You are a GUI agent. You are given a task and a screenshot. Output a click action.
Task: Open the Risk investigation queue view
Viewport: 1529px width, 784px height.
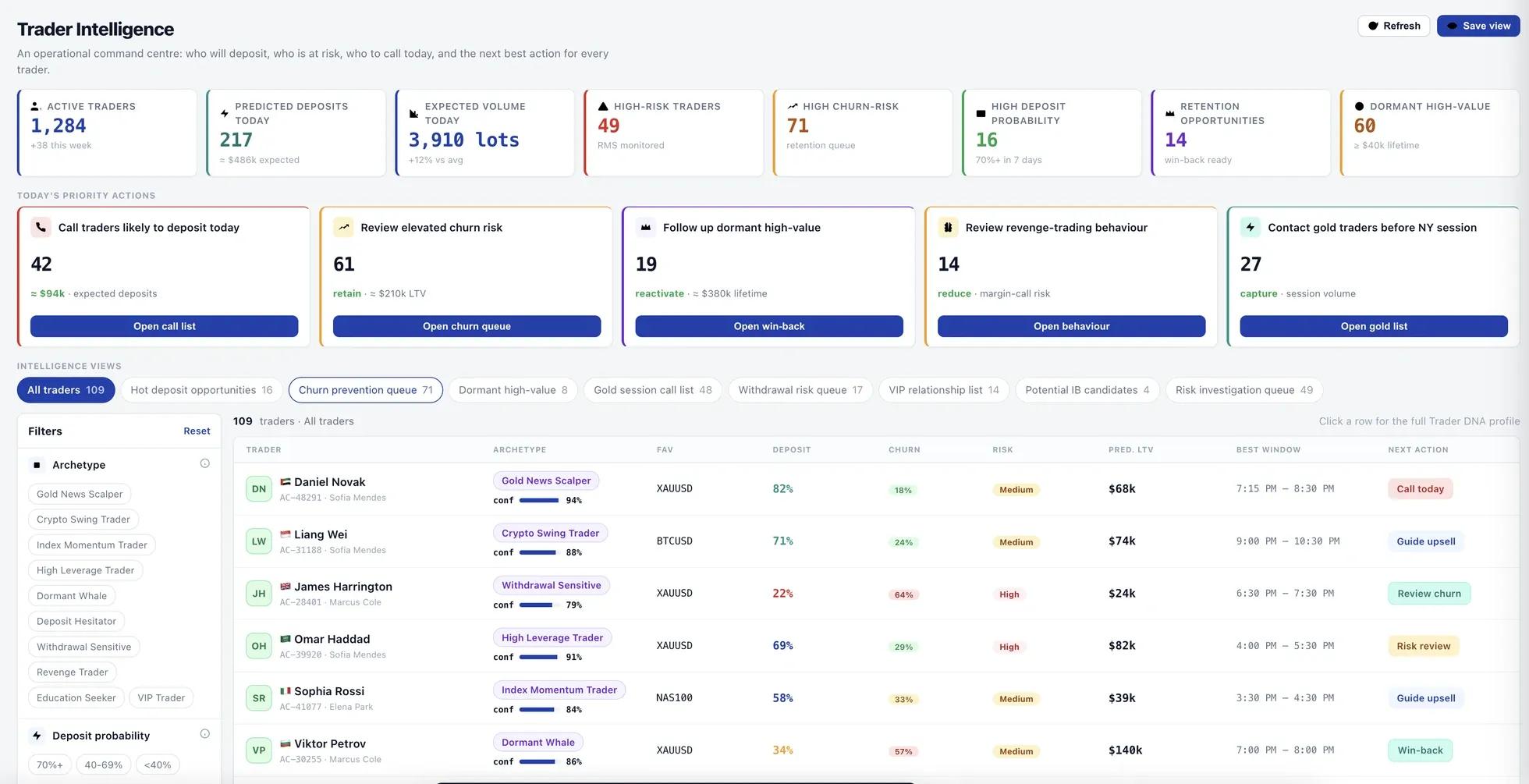(x=1244, y=390)
